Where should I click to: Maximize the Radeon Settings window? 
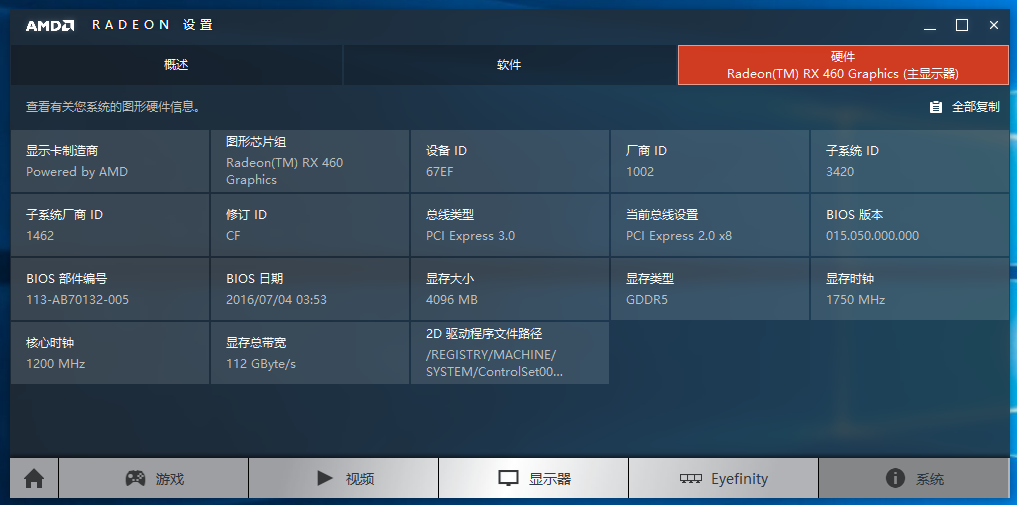click(x=962, y=25)
